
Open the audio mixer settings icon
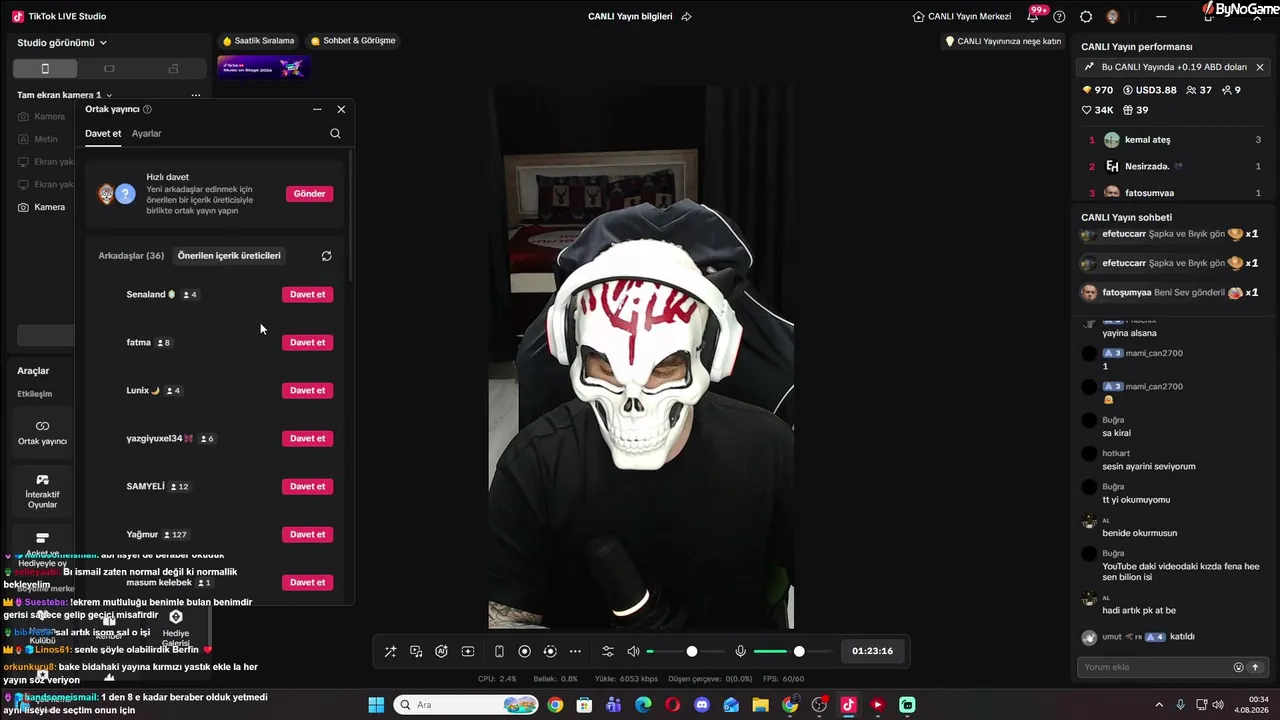(607, 651)
